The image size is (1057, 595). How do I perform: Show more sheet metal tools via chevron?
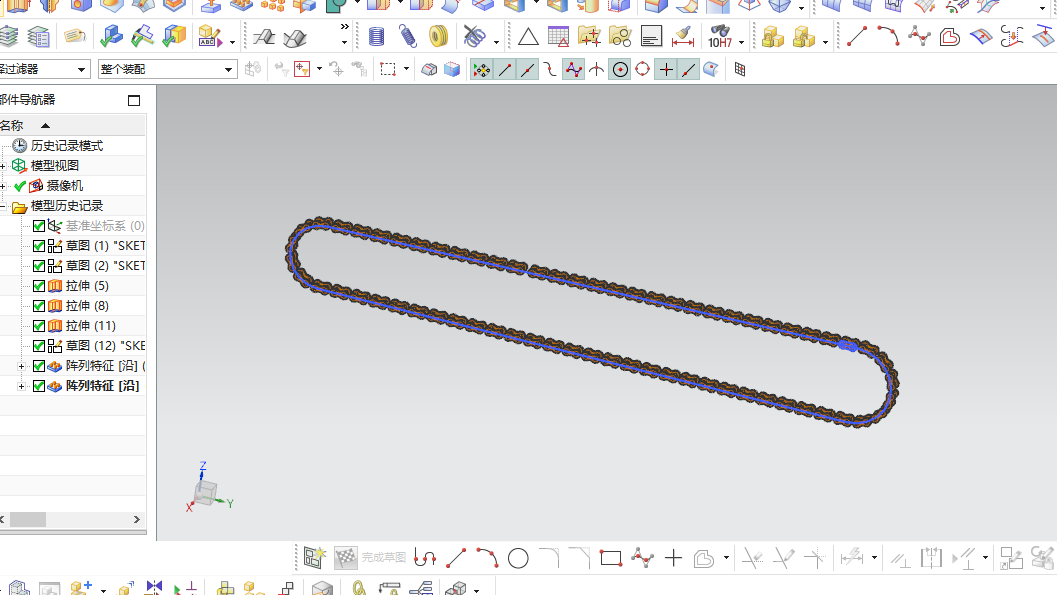coord(344,28)
